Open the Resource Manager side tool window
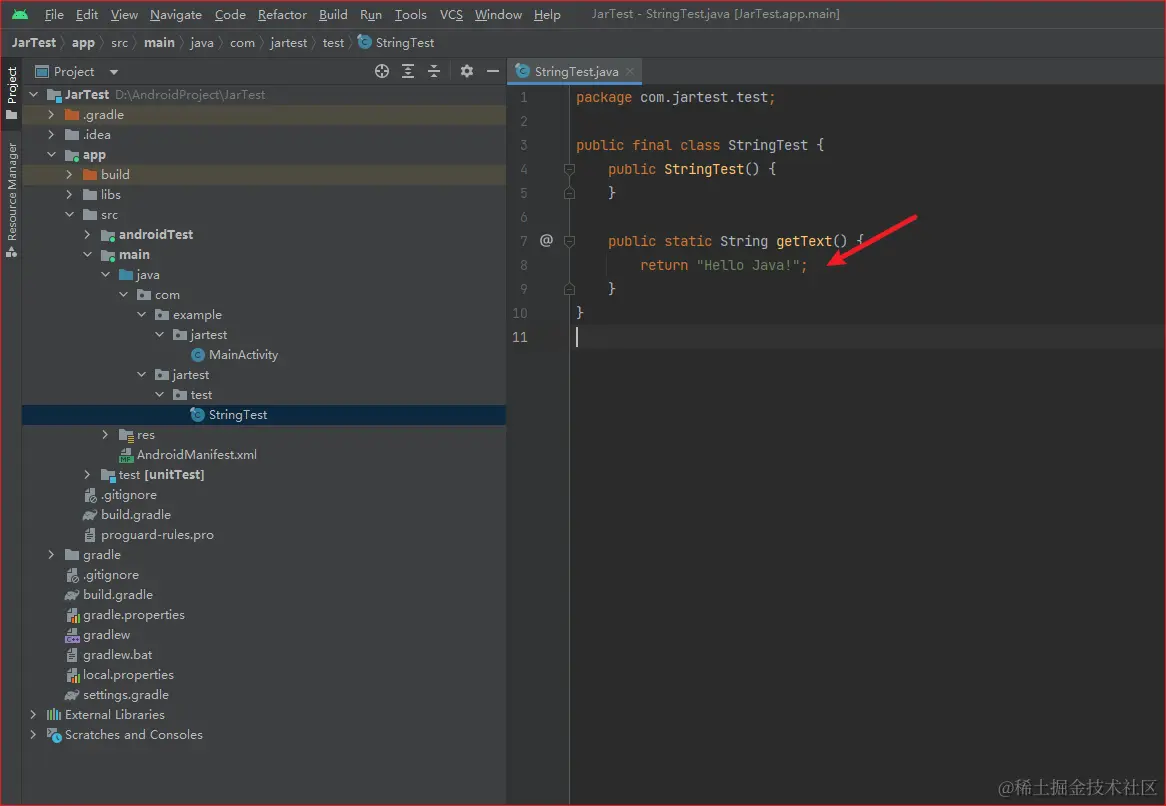The height and width of the screenshot is (806, 1166). pyautogui.click(x=12, y=192)
